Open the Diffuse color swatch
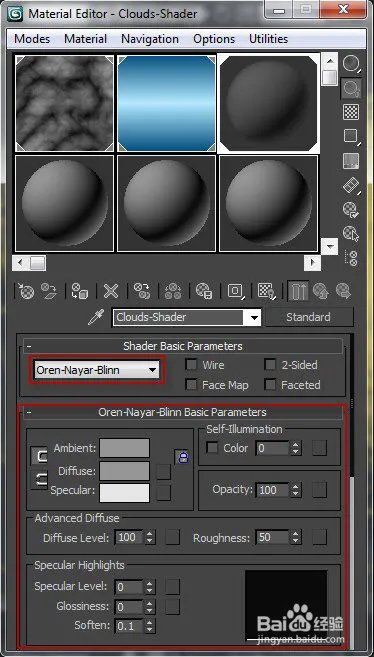 [x=124, y=471]
